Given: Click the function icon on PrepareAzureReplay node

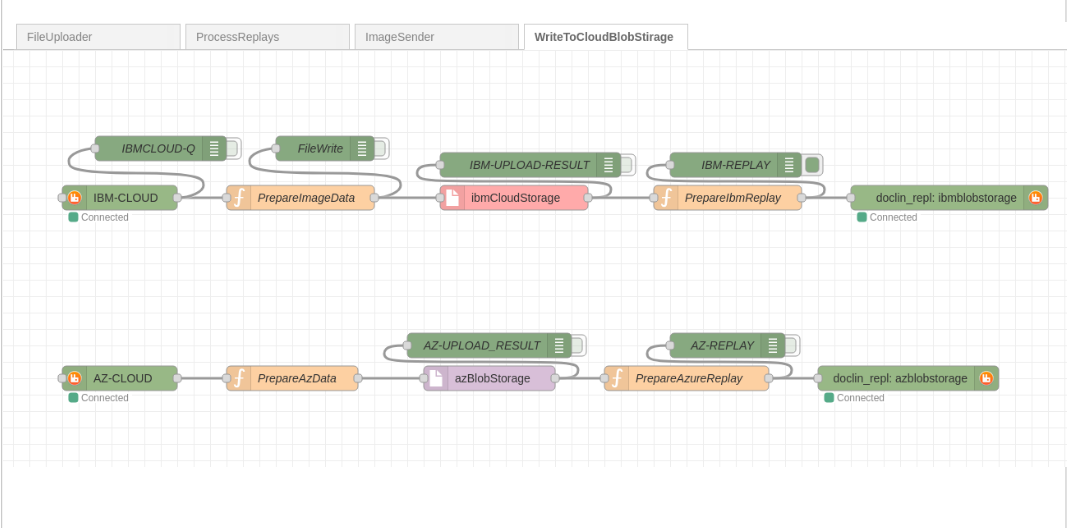Looking at the screenshot, I should pyautogui.click(x=617, y=378).
